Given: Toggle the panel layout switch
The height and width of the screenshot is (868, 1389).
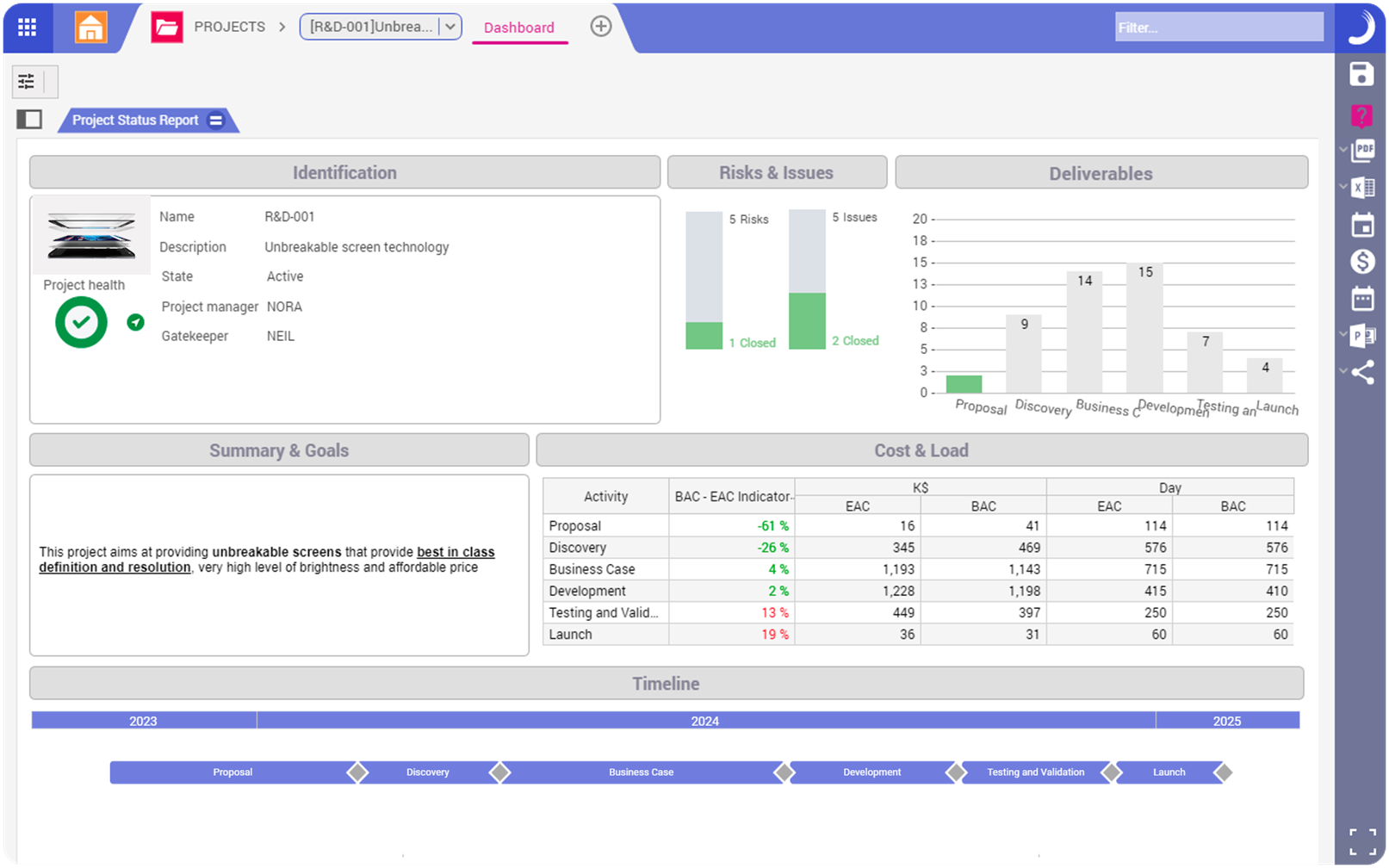Looking at the screenshot, I should (29, 119).
